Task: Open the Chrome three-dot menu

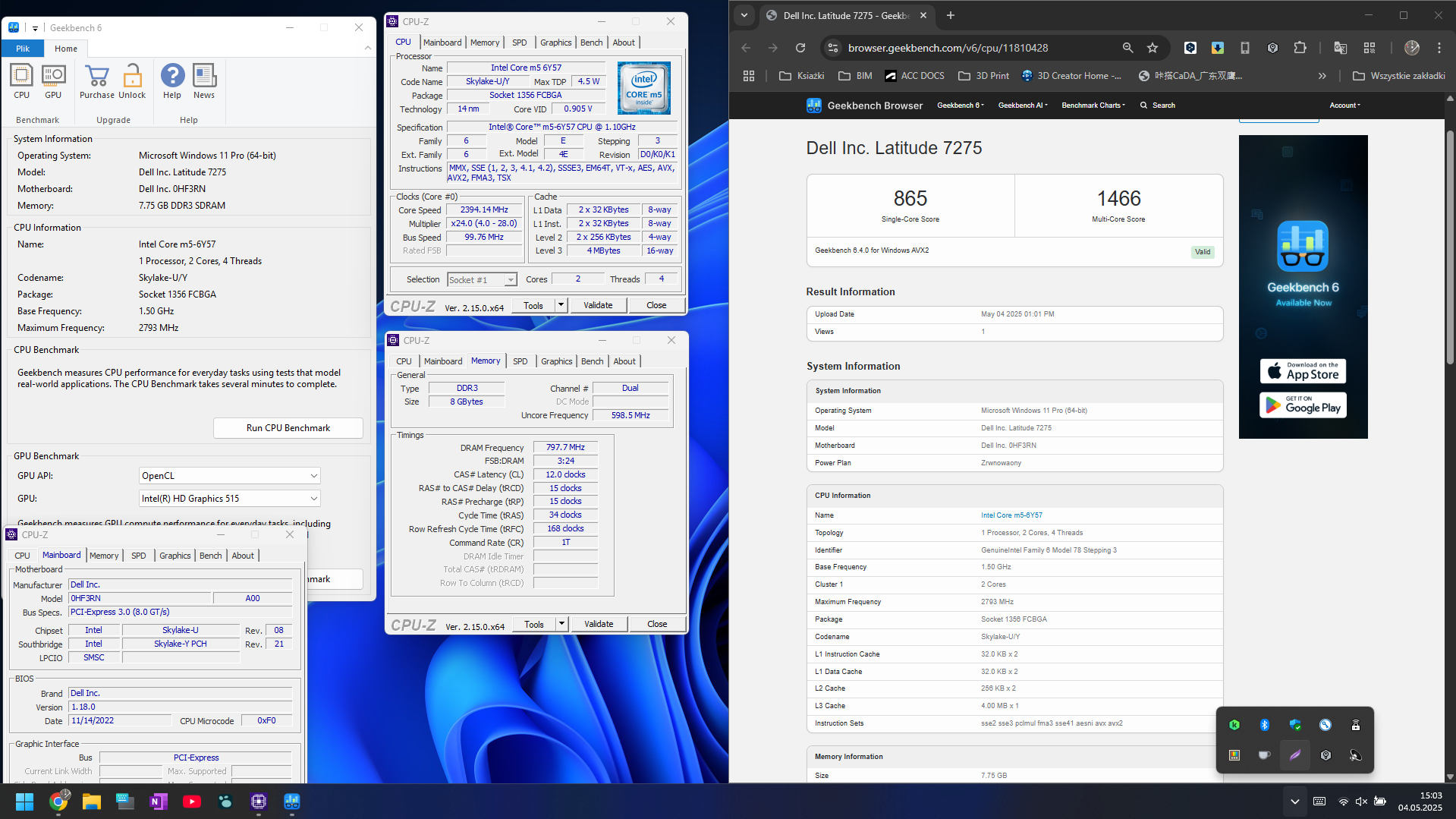Action: click(1439, 48)
